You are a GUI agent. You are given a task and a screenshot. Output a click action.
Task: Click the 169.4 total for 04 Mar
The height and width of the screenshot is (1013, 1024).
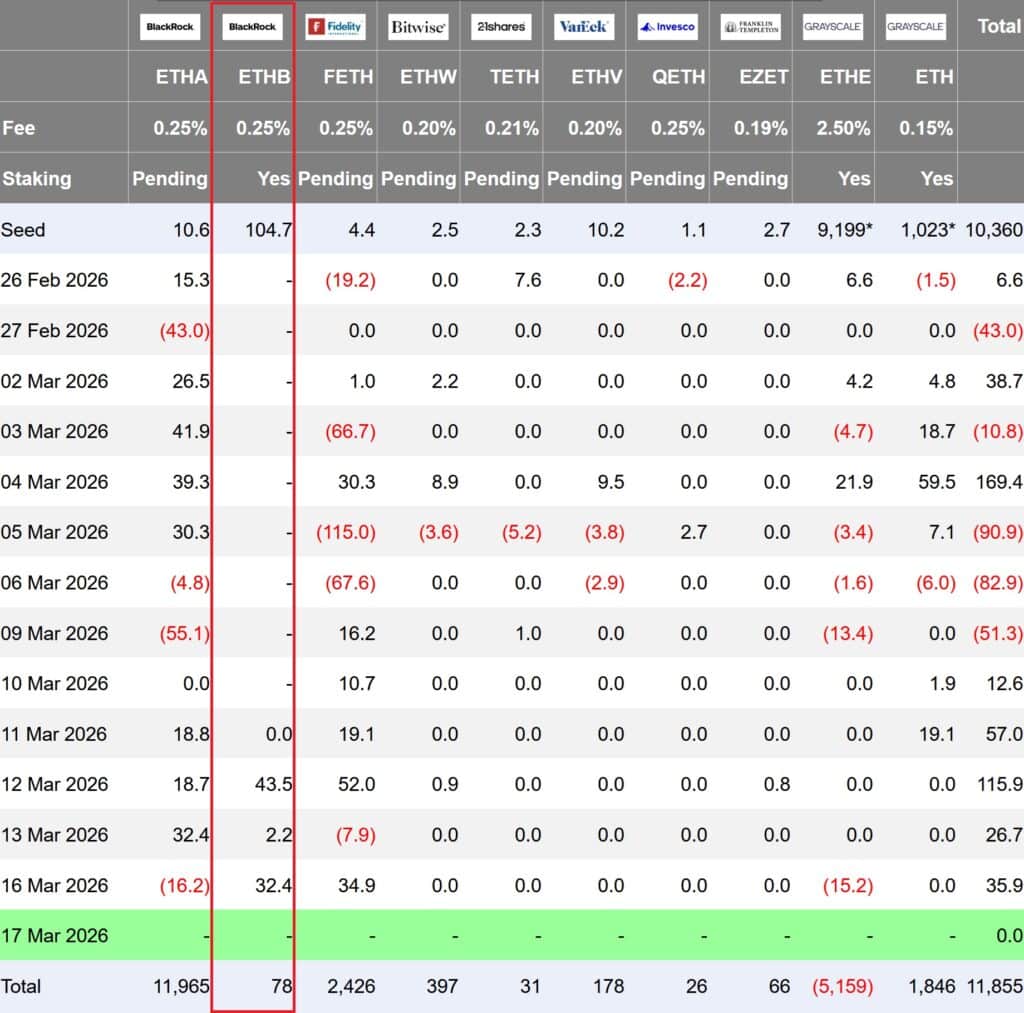pyautogui.click(x=999, y=482)
